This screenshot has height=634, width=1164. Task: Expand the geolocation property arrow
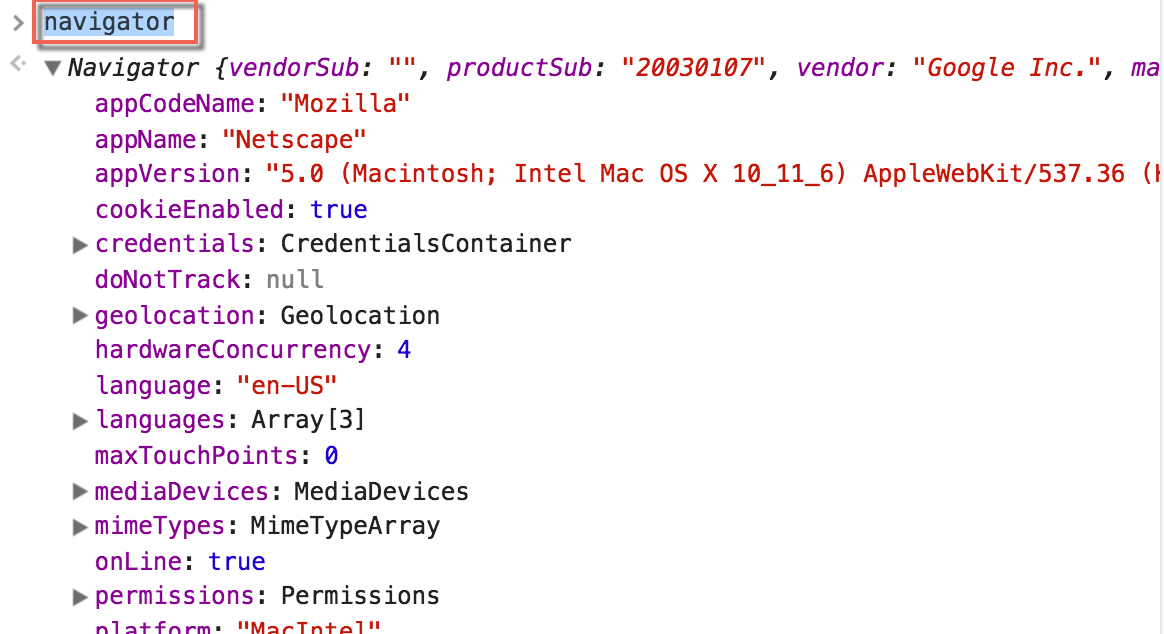(79, 316)
